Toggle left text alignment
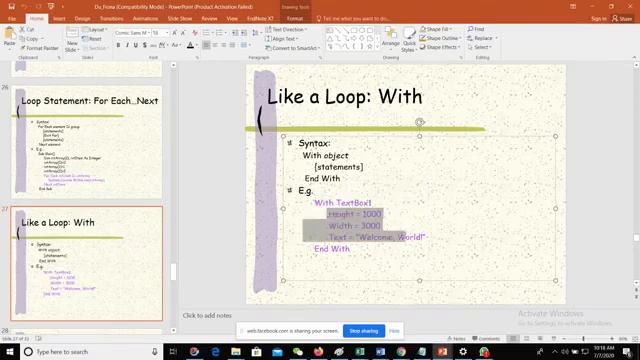Screen dimensions: 640x360 [x=206, y=45]
